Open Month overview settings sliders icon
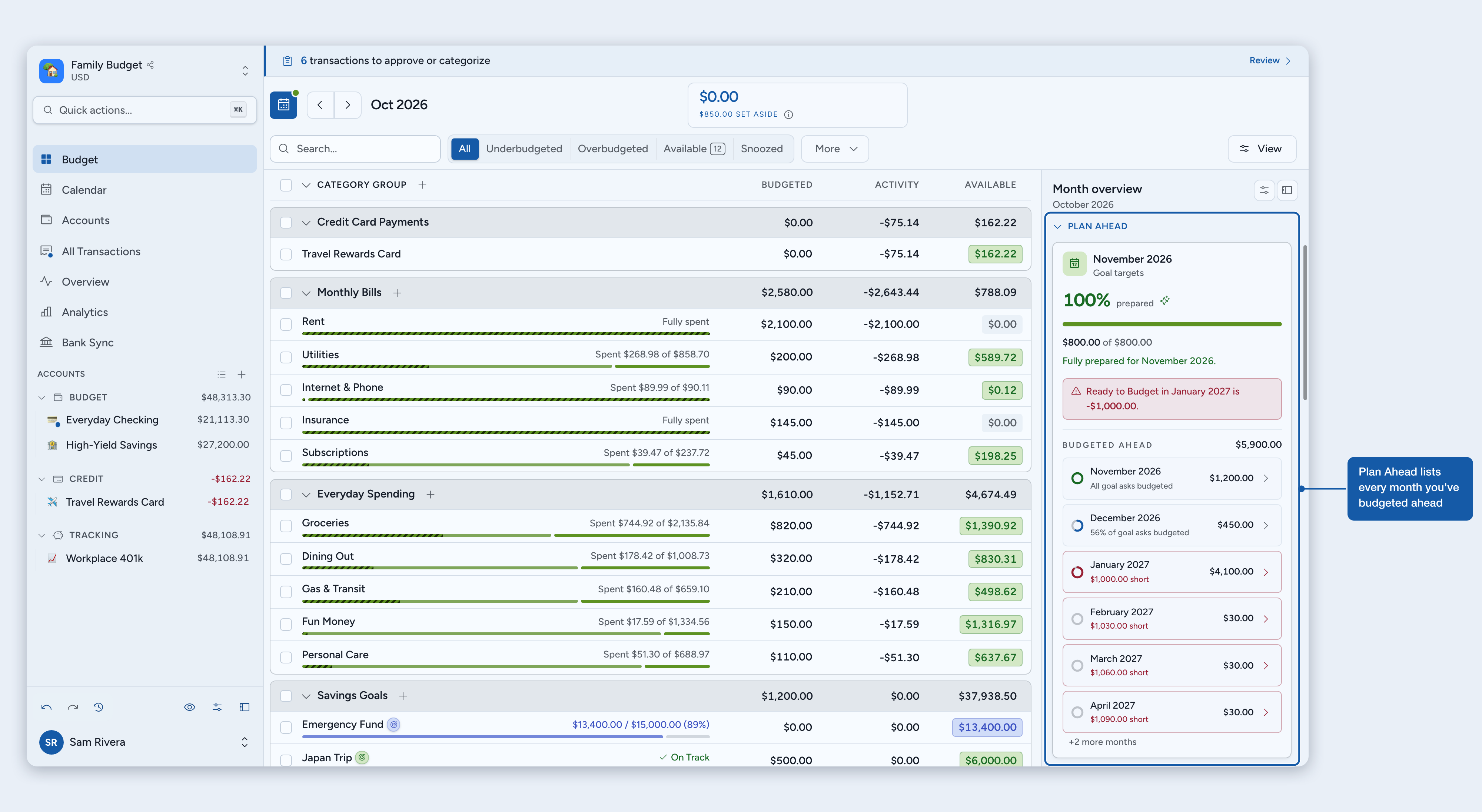Screen dimensions: 1482x812 click(x=1264, y=190)
